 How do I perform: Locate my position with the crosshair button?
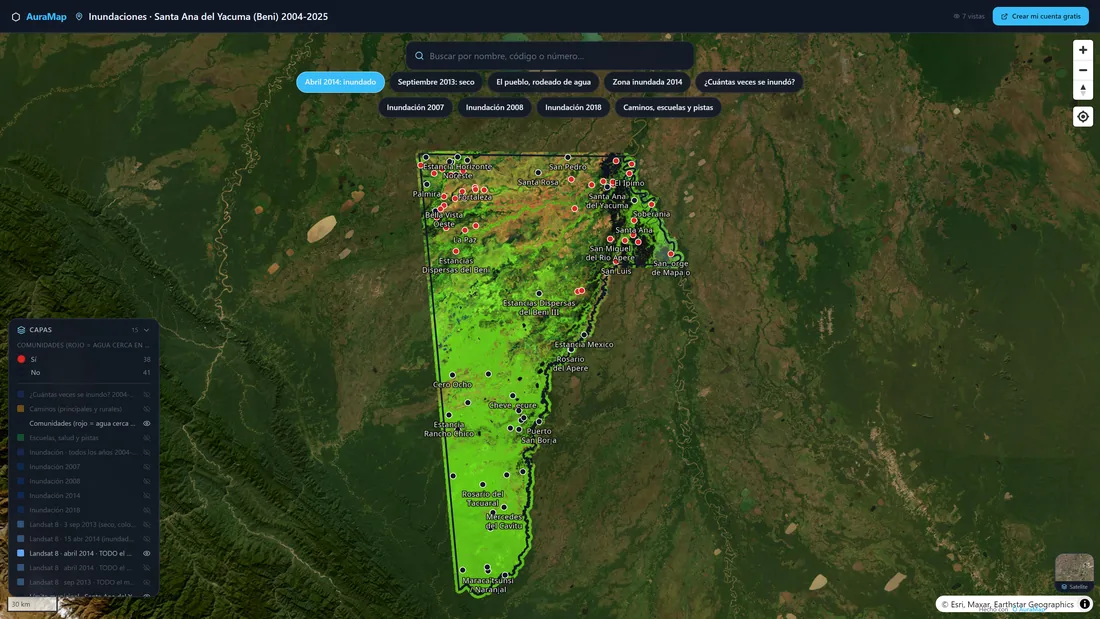click(1082, 117)
